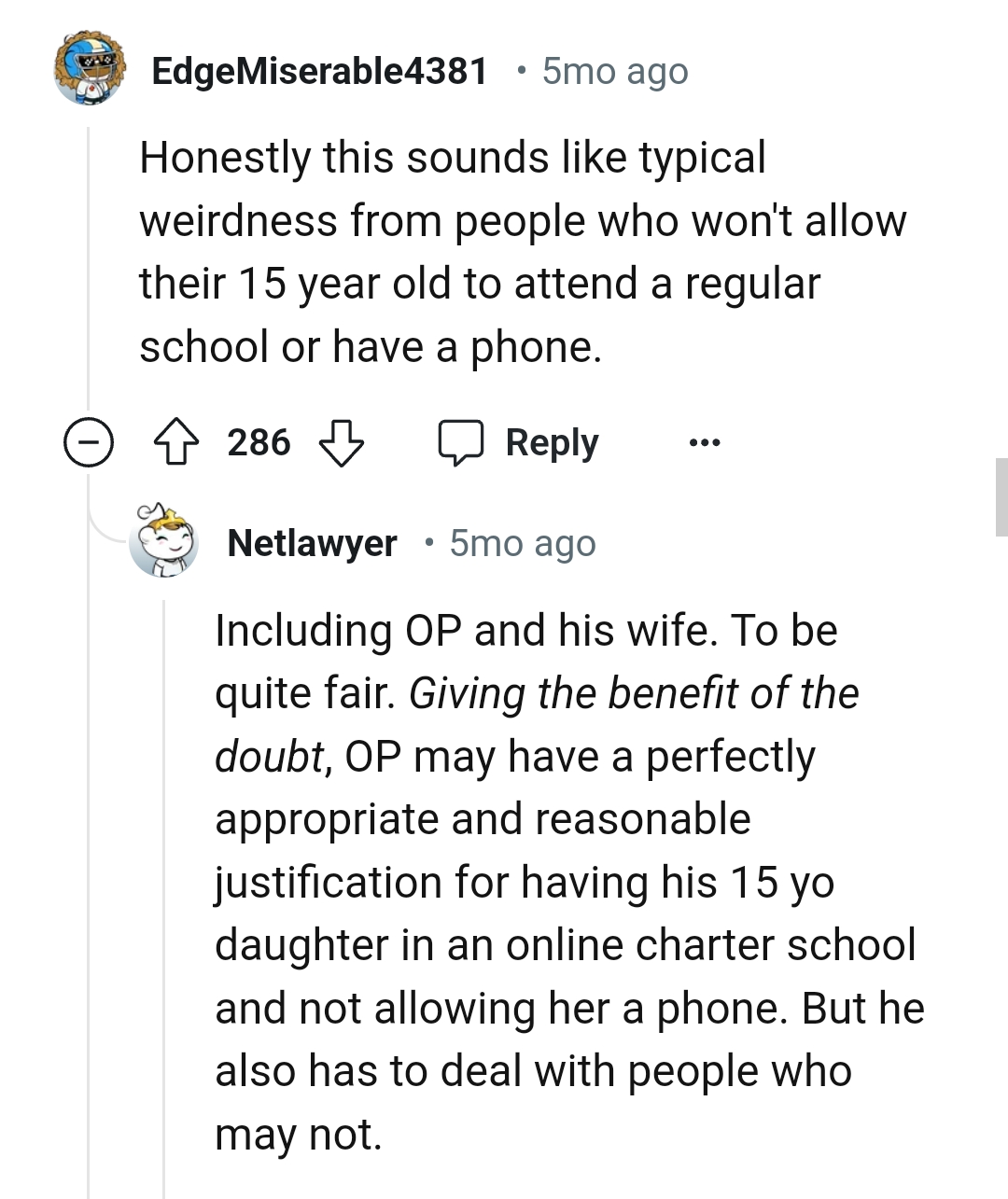The height and width of the screenshot is (1199, 1008).
Task: Collapse EdgeMiserable4381's comment thread
Action: [x=88, y=442]
